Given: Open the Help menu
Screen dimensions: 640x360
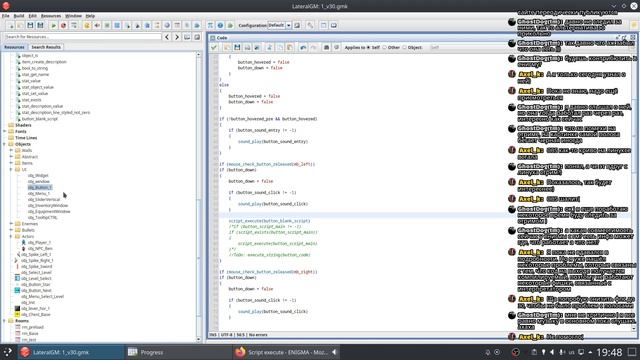Looking at the screenshot, I should (x=90, y=16).
